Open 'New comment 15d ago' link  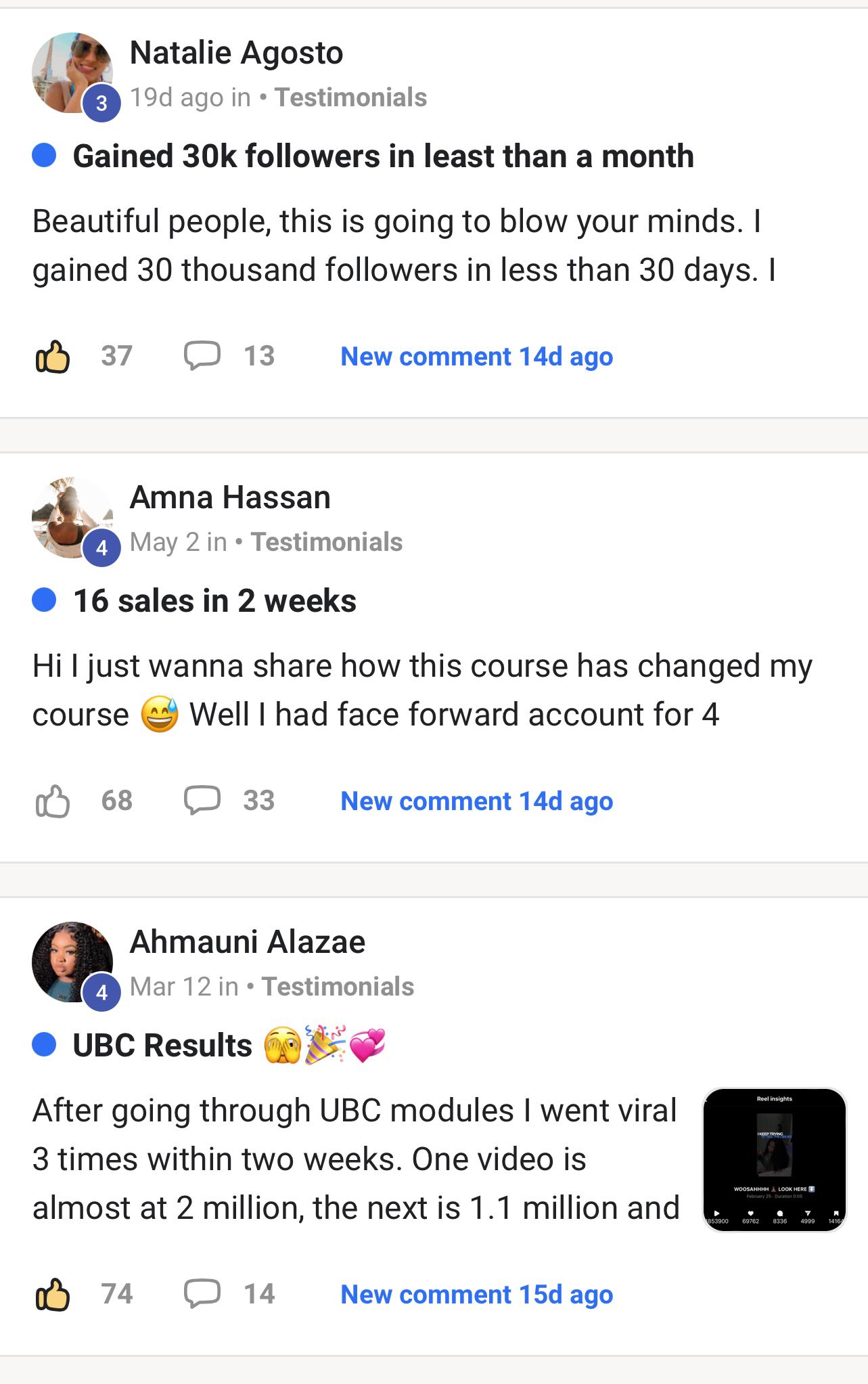(477, 1295)
